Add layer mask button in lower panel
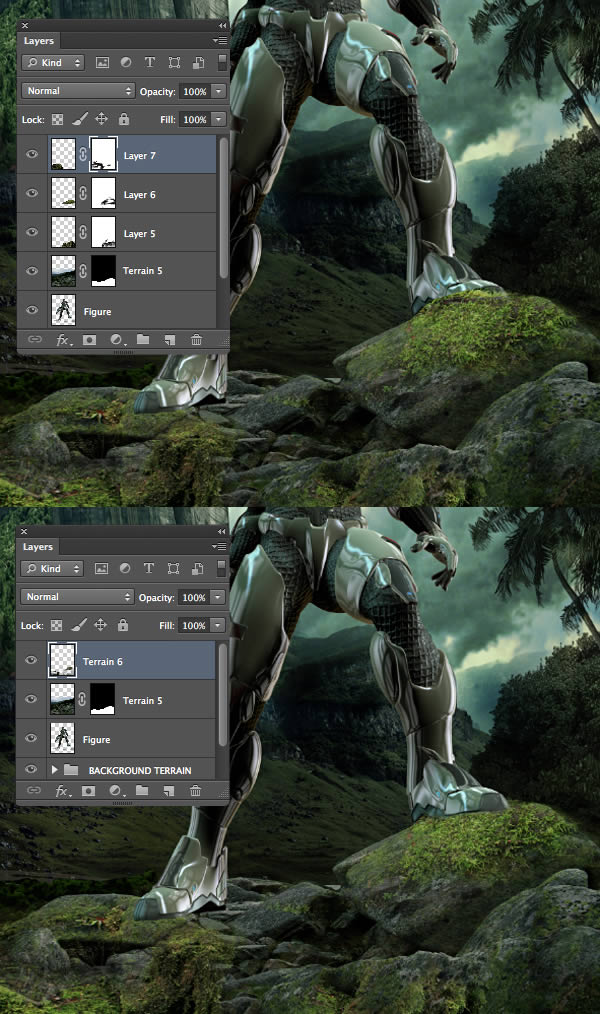Viewport: 600px width, 1014px height. click(89, 791)
